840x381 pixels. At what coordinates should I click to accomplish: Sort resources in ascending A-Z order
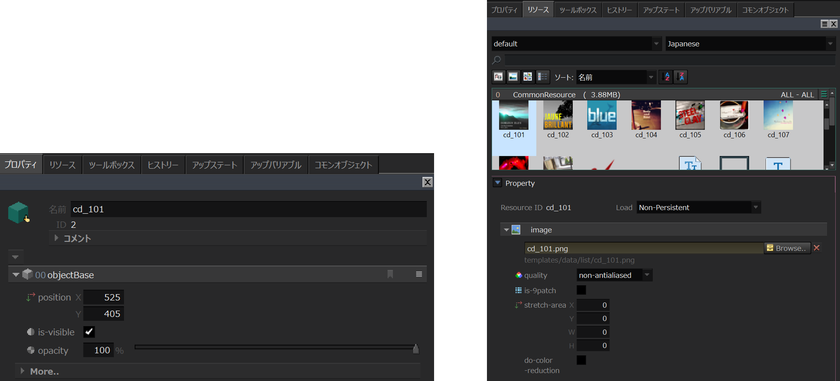point(666,77)
